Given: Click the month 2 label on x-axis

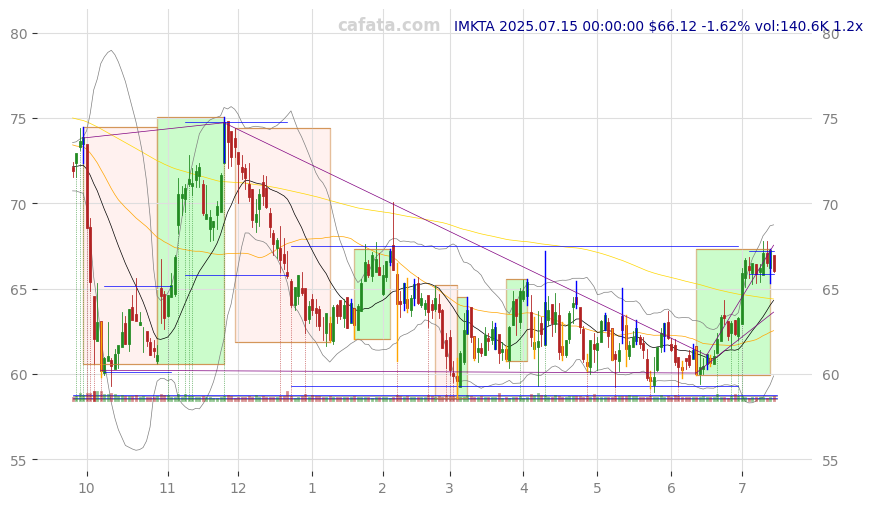Looking at the screenshot, I should click(382, 488).
